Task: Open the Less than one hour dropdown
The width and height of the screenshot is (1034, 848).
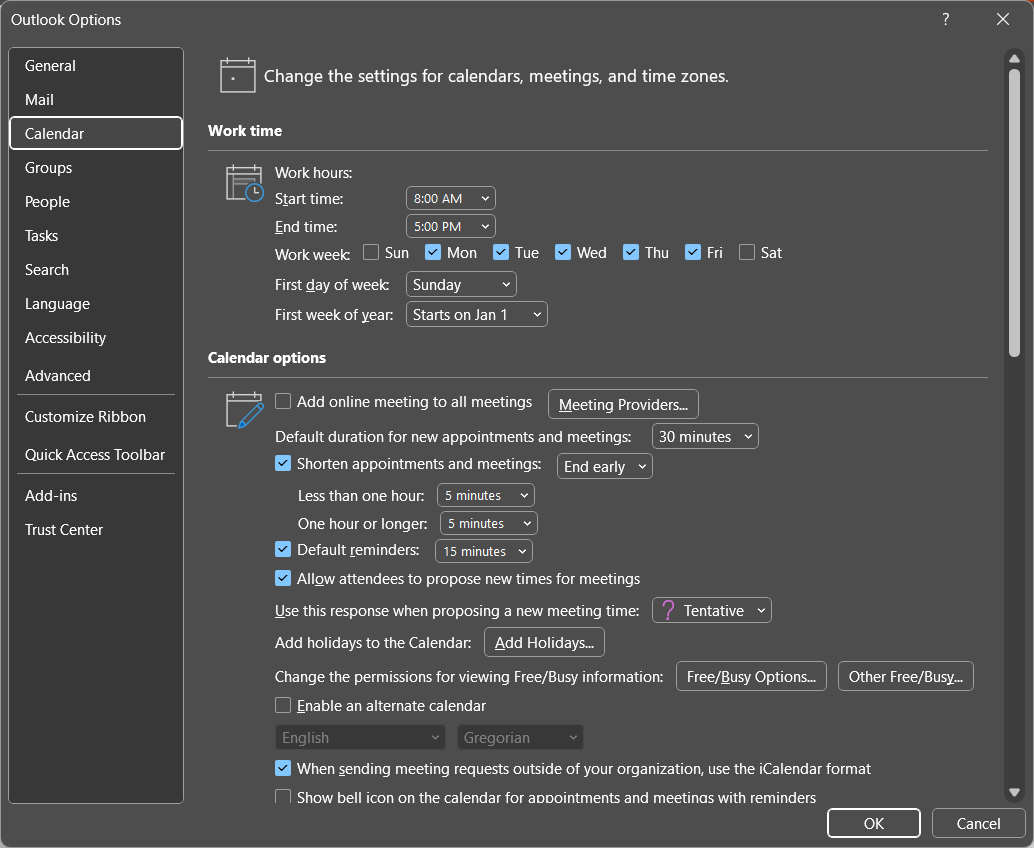Action: (x=486, y=495)
